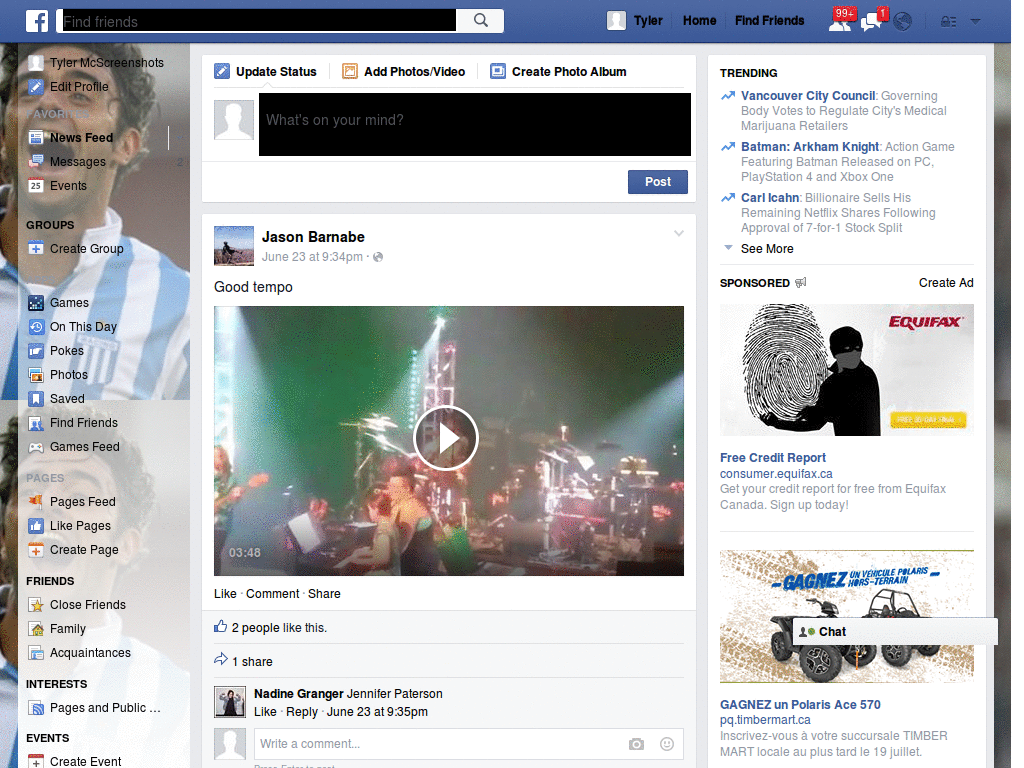The width and height of the screenshot is (1024, 768).
Task: Click Jason Barnabe's avatar thumbnail
Action: [234, 246]
